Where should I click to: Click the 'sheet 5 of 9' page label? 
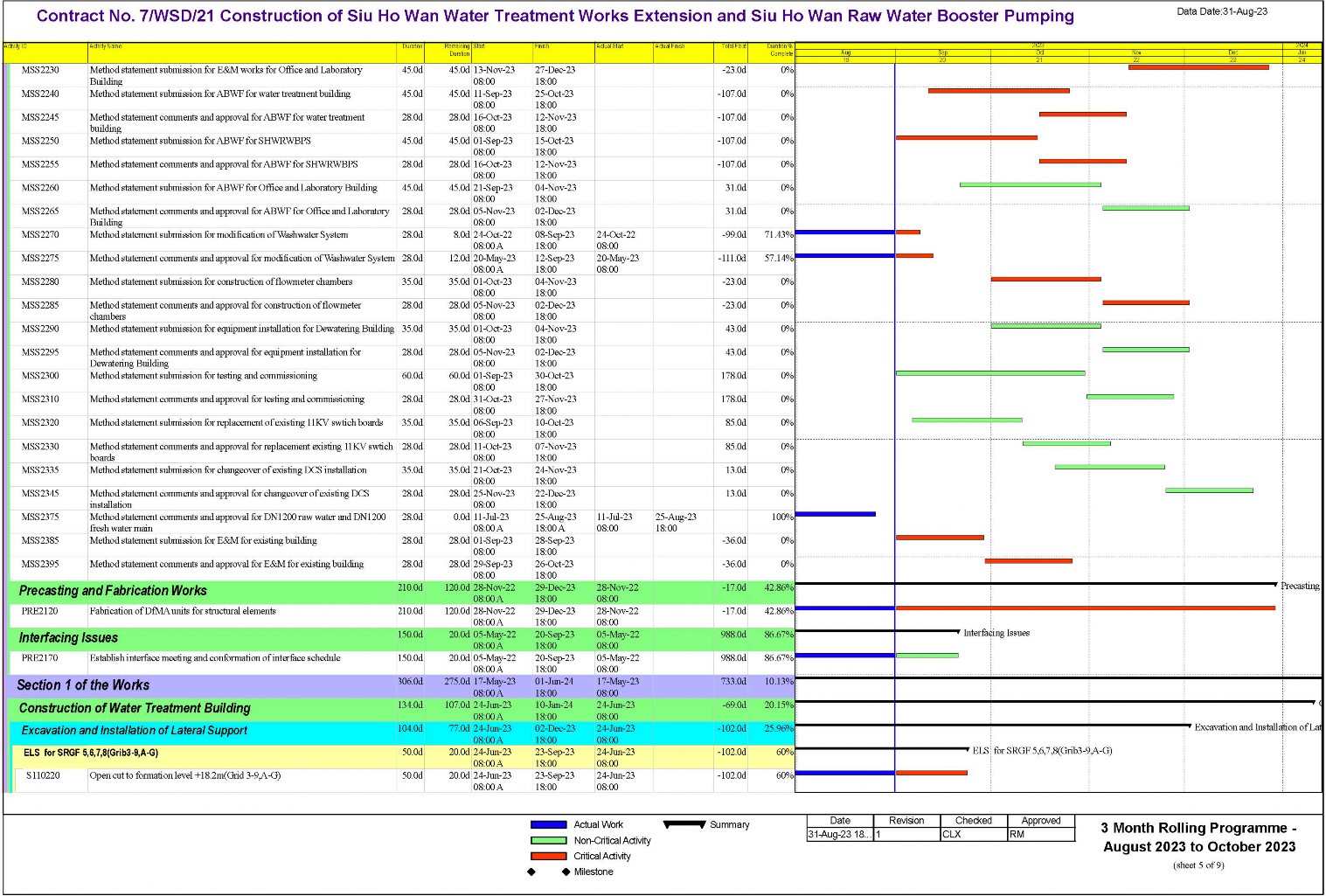pos(1198,865)
